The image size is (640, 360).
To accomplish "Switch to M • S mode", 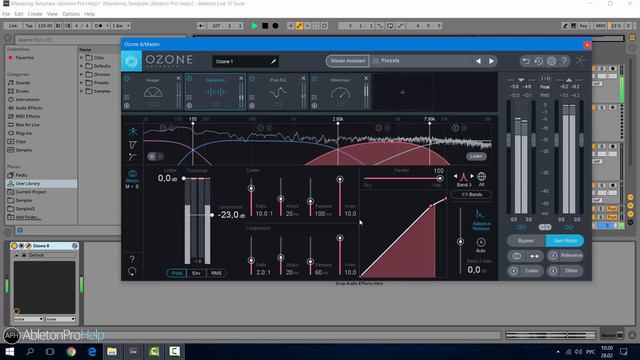I will tap(132, 187).
